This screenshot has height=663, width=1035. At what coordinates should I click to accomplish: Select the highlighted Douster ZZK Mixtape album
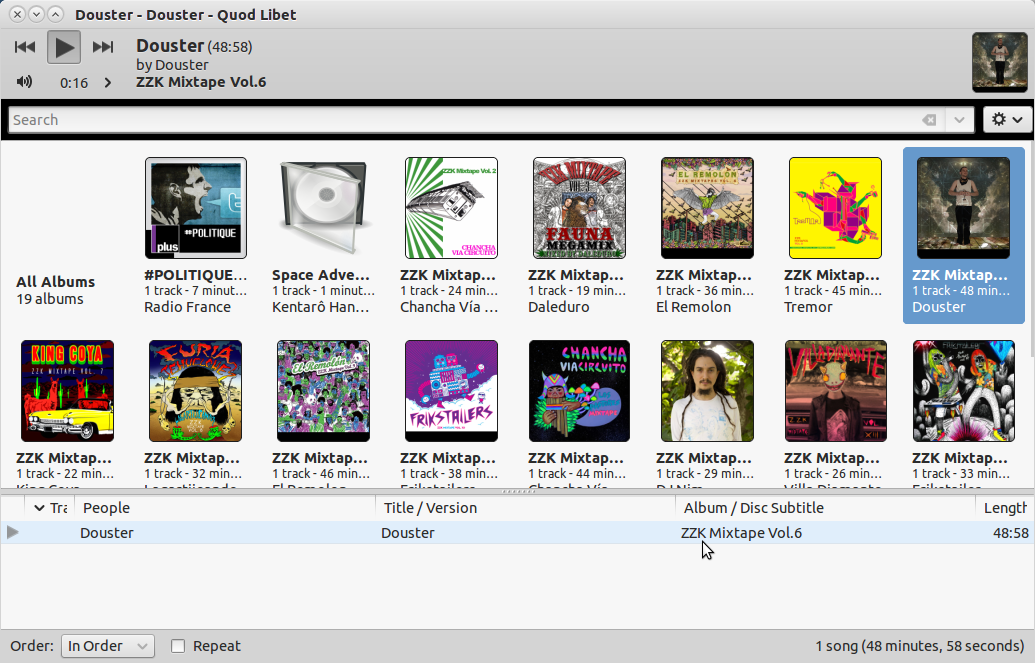[x=964, y=236]
